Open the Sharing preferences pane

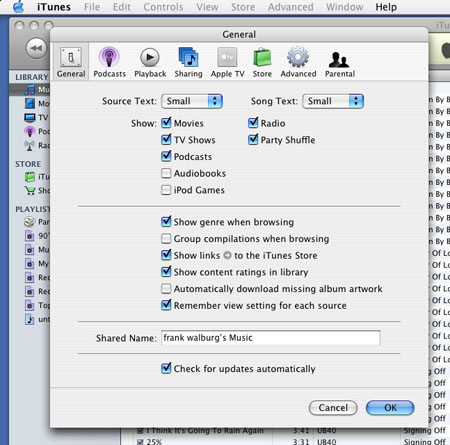click(x=188, y=62)
